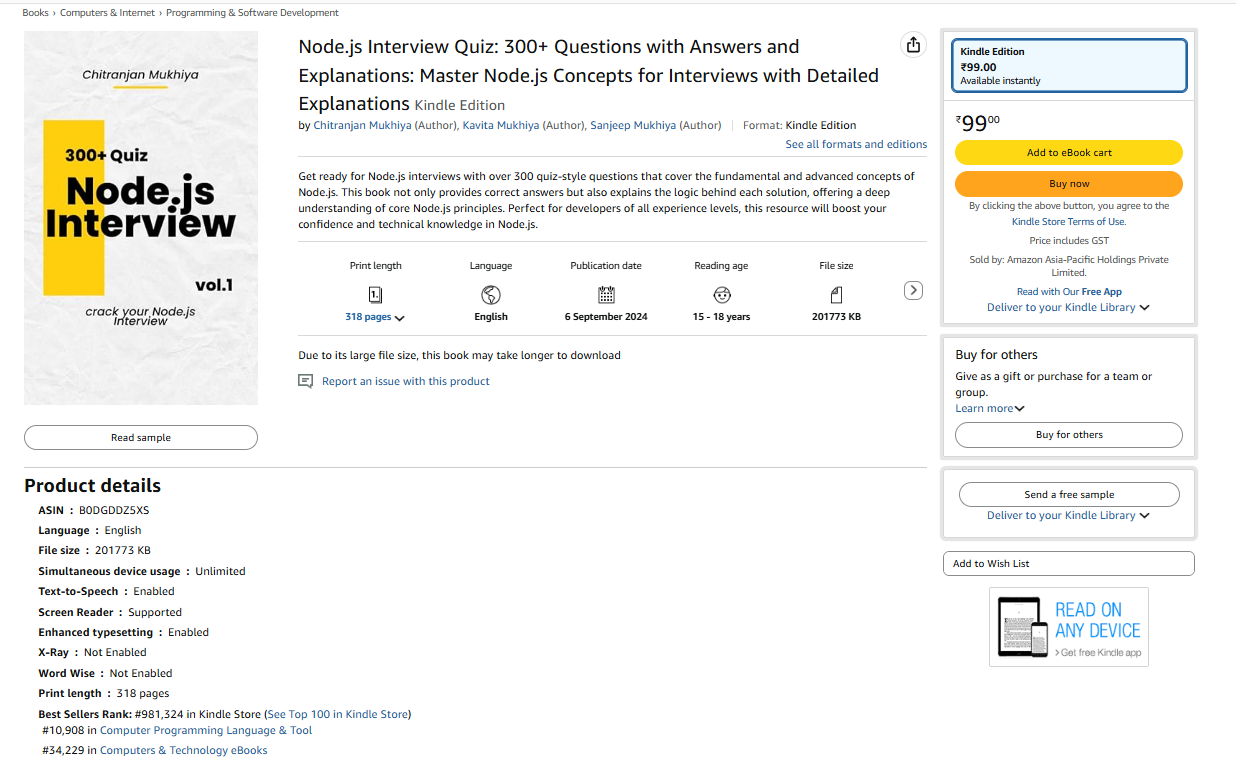1236x768 pixels.
Task: Click Buy for others button
Action: [1069, 435]
